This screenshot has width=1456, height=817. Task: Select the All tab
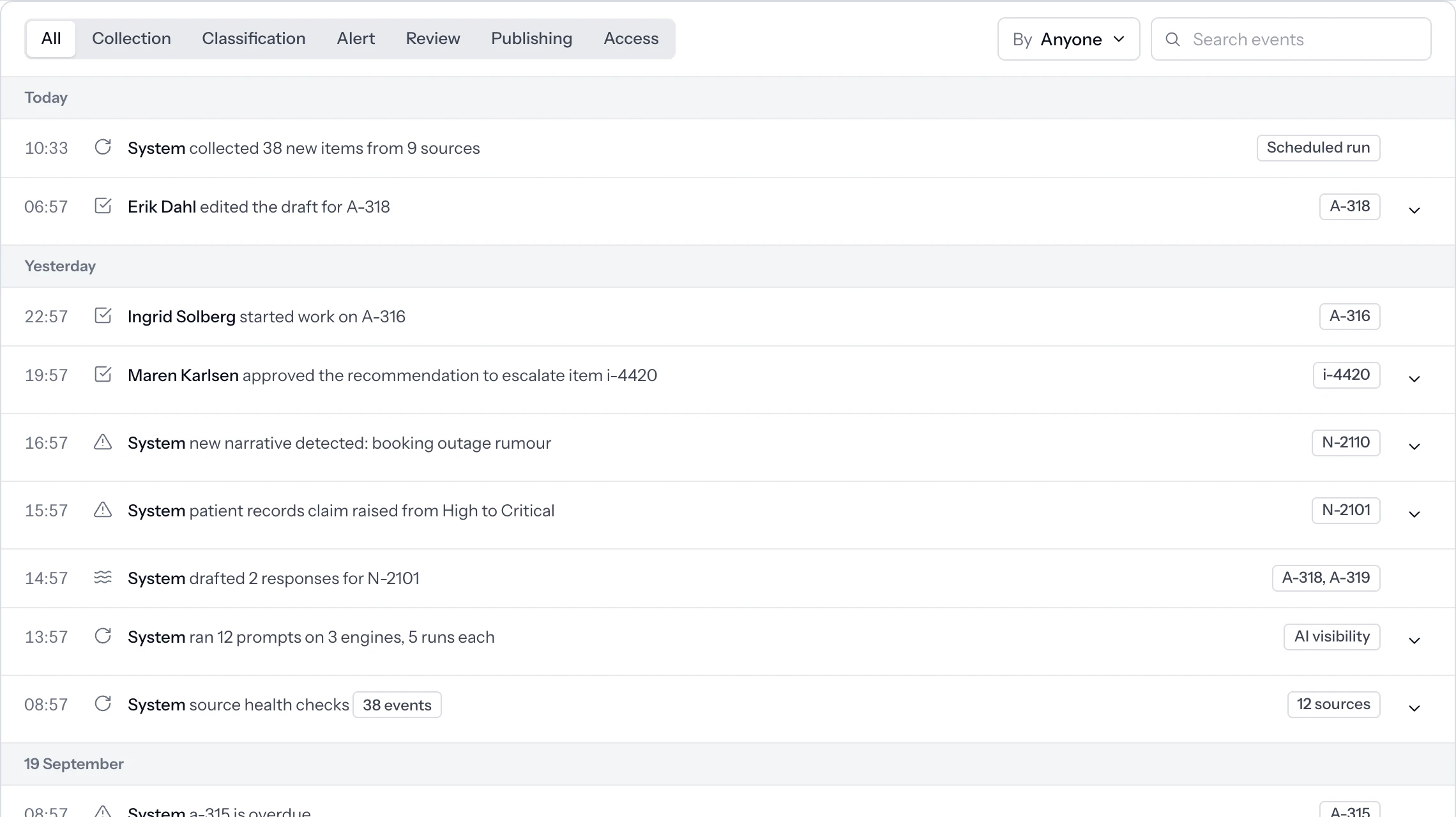point(51,39)
